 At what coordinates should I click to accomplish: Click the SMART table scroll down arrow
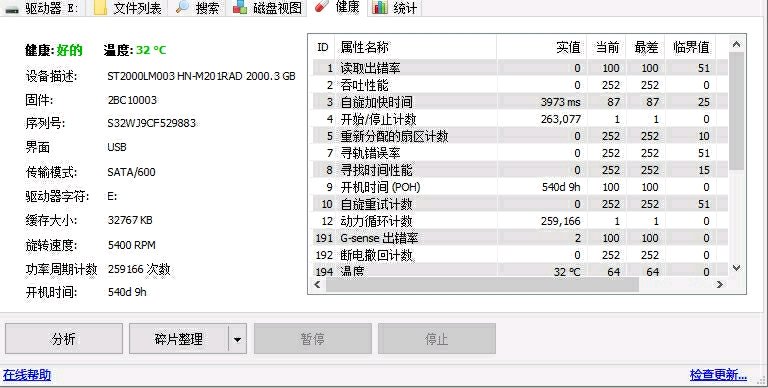tap(736, 267)
